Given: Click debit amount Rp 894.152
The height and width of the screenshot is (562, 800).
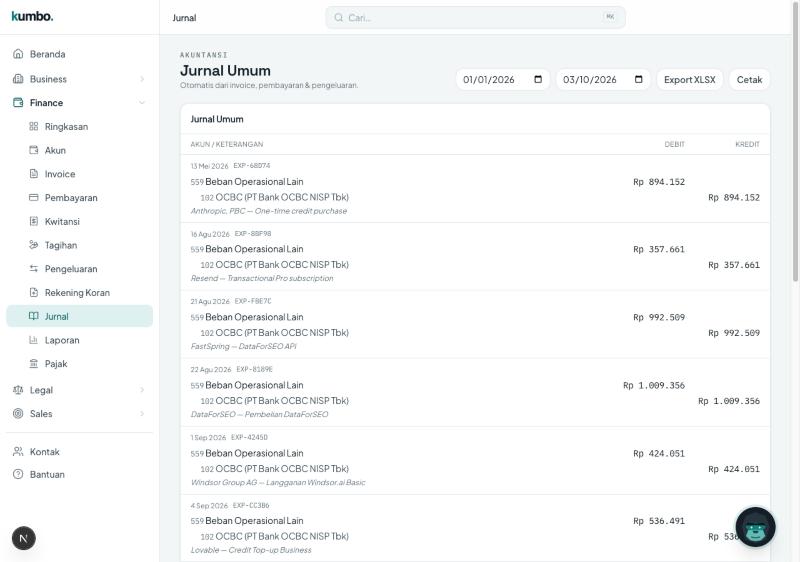Looking at the screenshot, I should coord(659,182).
